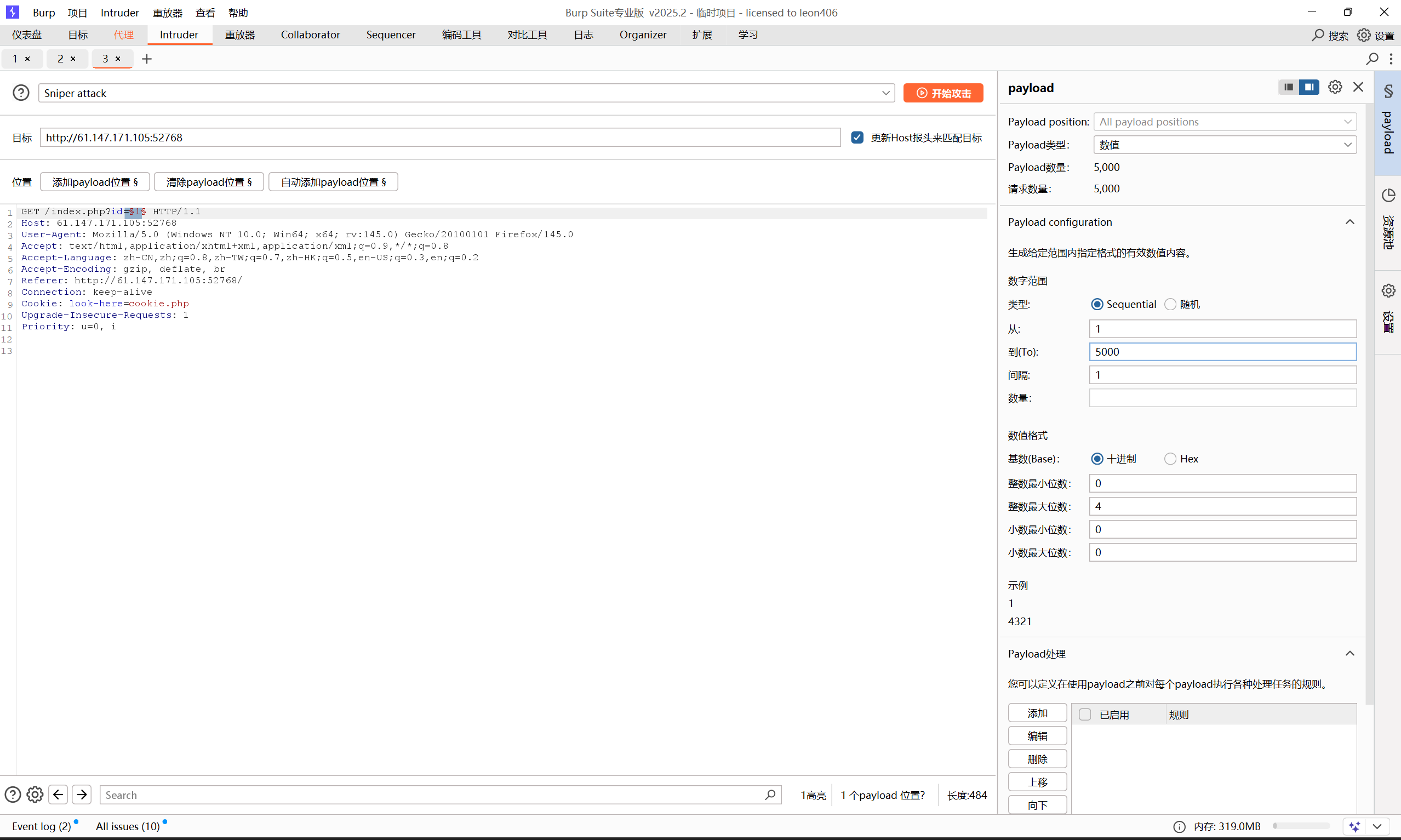Open payload panel settings gear icon

[x=1335, y=87]
